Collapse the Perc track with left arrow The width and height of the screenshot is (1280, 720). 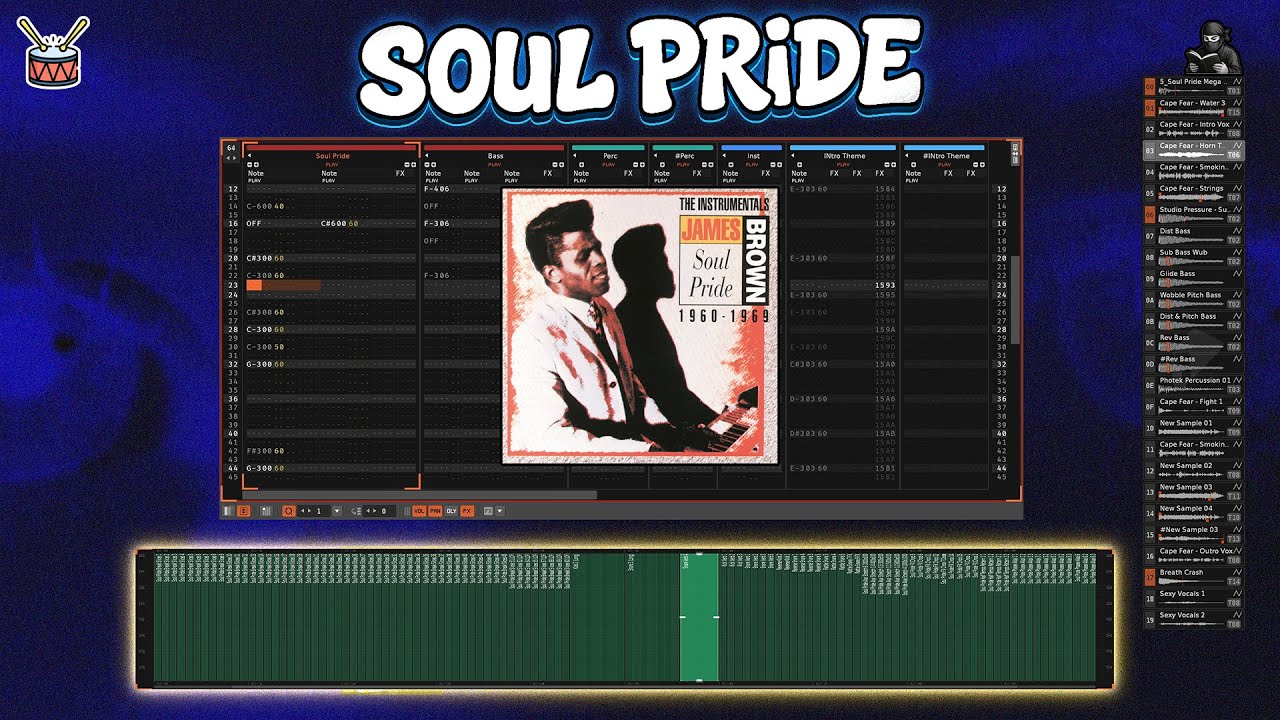575,156
